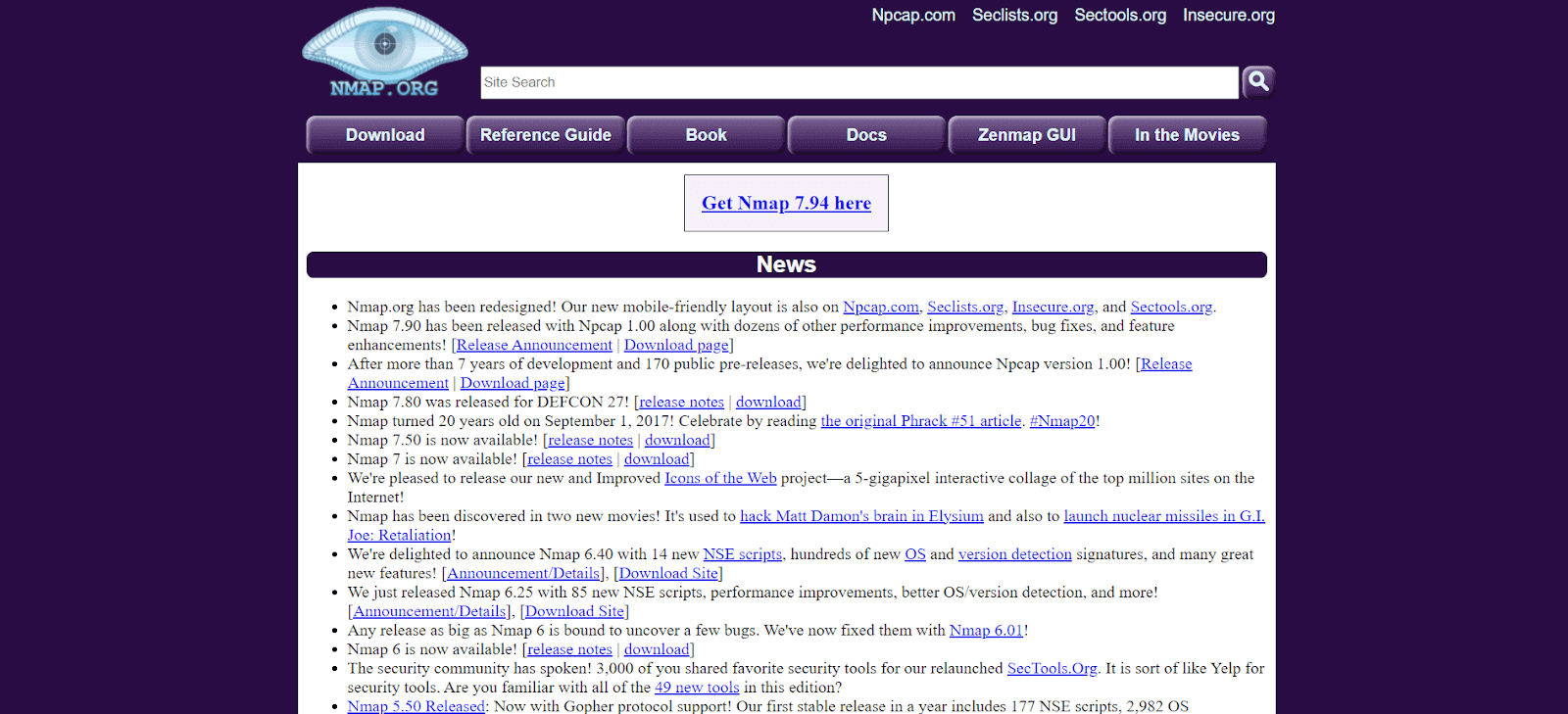
Task: Open Seclists.org link in first news item
Action: pyautogui.click(x=965, y=307)
